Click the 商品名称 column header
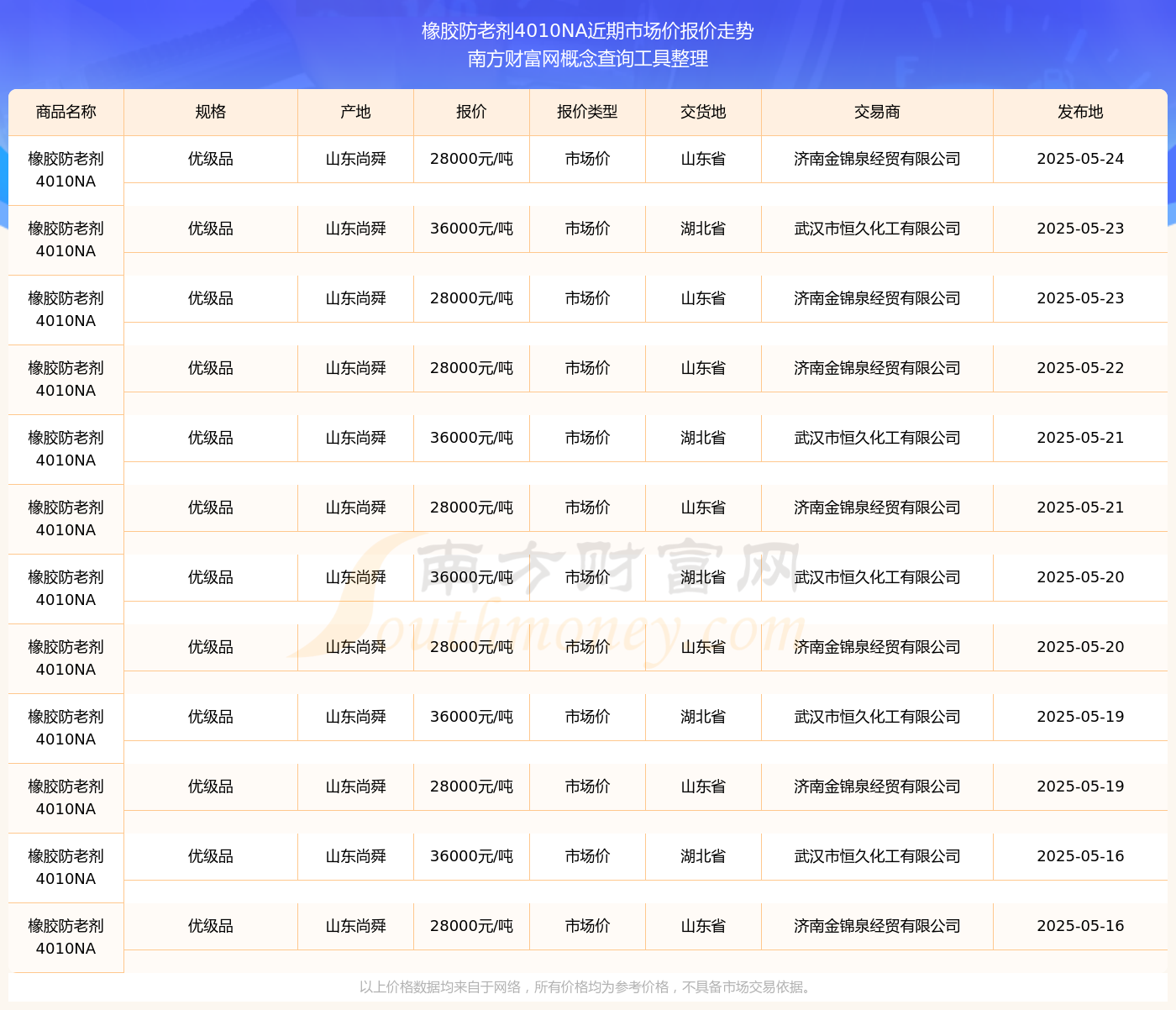The image size is (1176, 1010). (x=66, y=112)
